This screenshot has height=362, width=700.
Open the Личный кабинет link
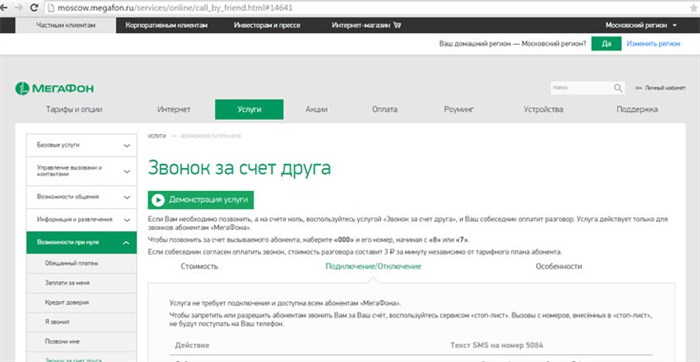(x=660, y=88)
